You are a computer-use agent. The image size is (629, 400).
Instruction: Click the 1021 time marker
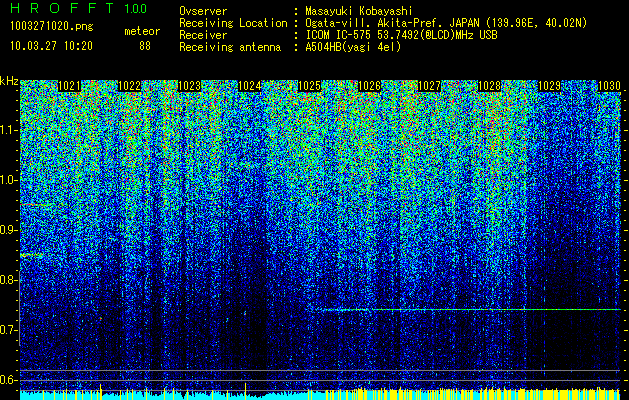[69, 86]
